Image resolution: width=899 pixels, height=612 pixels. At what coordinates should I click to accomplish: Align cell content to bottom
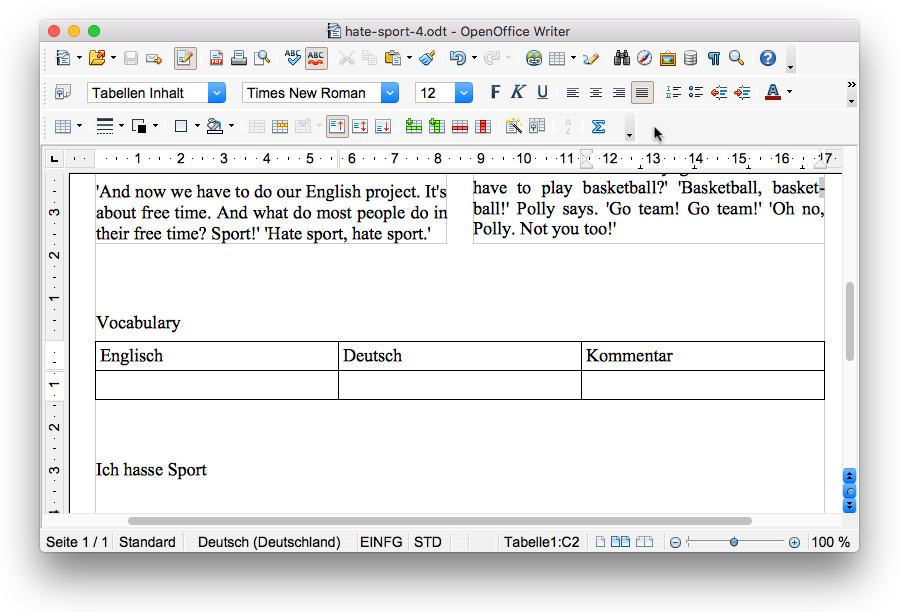383,126
